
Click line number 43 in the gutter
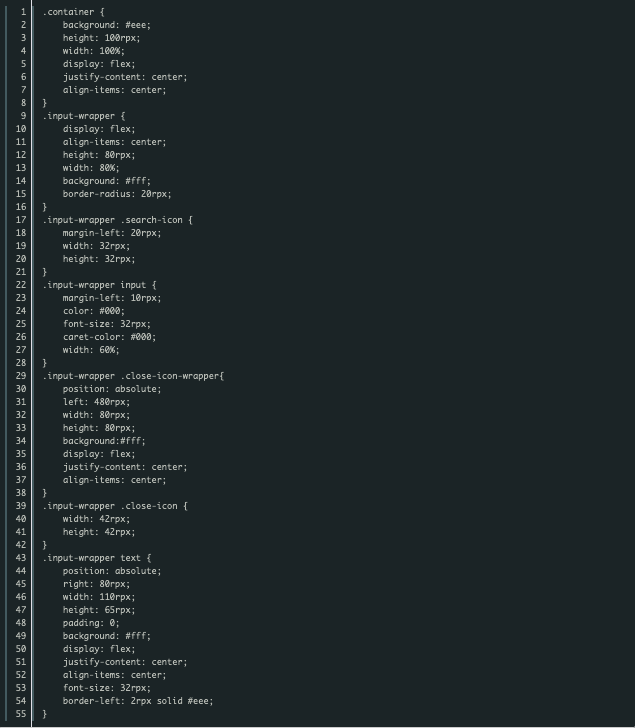coord(21,558)
